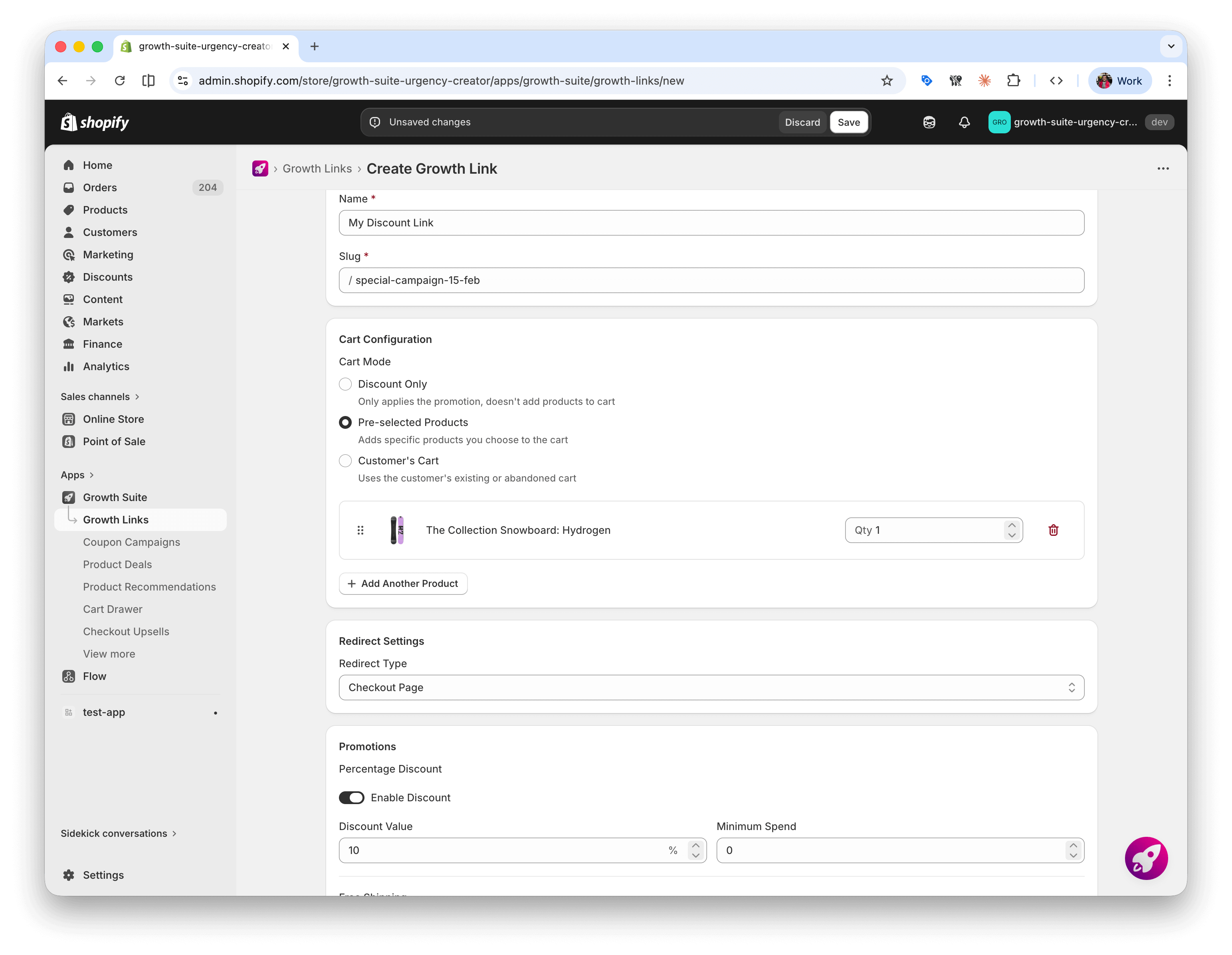Select the Customer's Cart option
The image size is (1232, 955).
pyautogui.click(x=345, y=461)
